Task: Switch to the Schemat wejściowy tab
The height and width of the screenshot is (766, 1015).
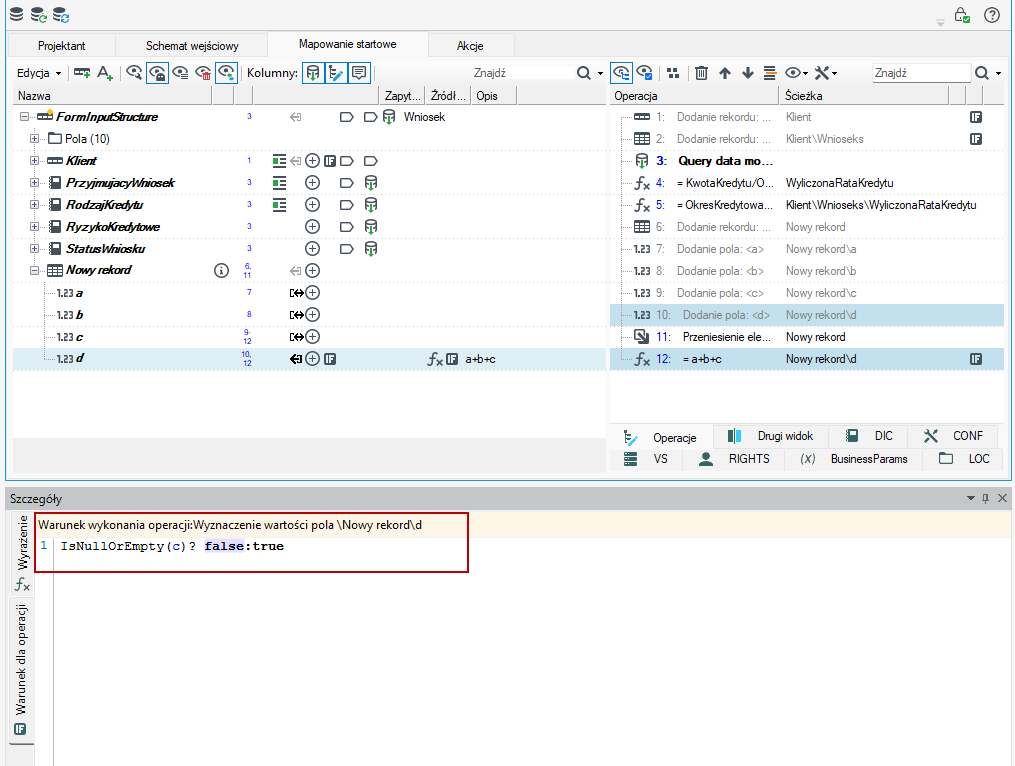Action: 192,46
